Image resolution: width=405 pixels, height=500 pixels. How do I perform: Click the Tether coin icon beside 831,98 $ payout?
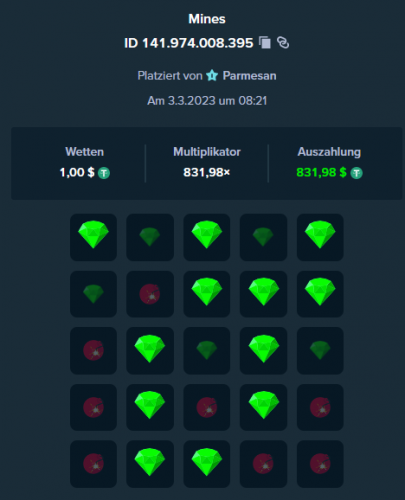coord(356,173)
